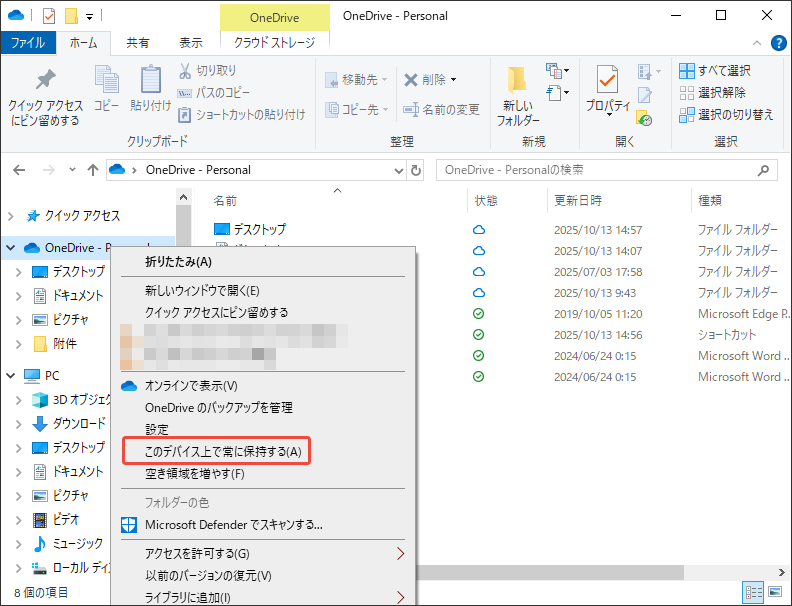Click the 新しいフォルダー (New folder) icon
Viewport: 792px width, 606px height.
pyautogui.click(x=518, y=80)
